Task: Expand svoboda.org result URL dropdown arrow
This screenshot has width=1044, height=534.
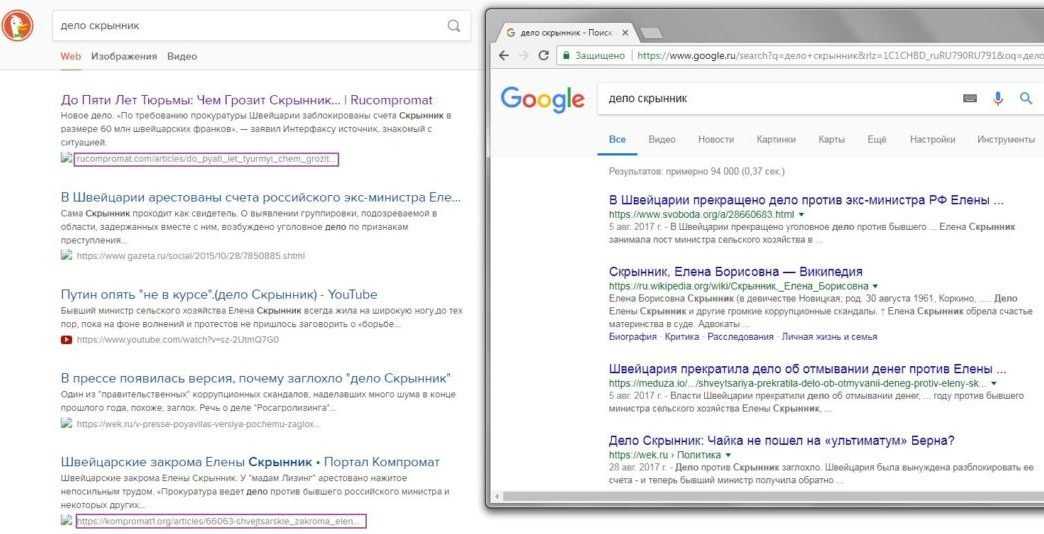Action: (x=801, y=215)
